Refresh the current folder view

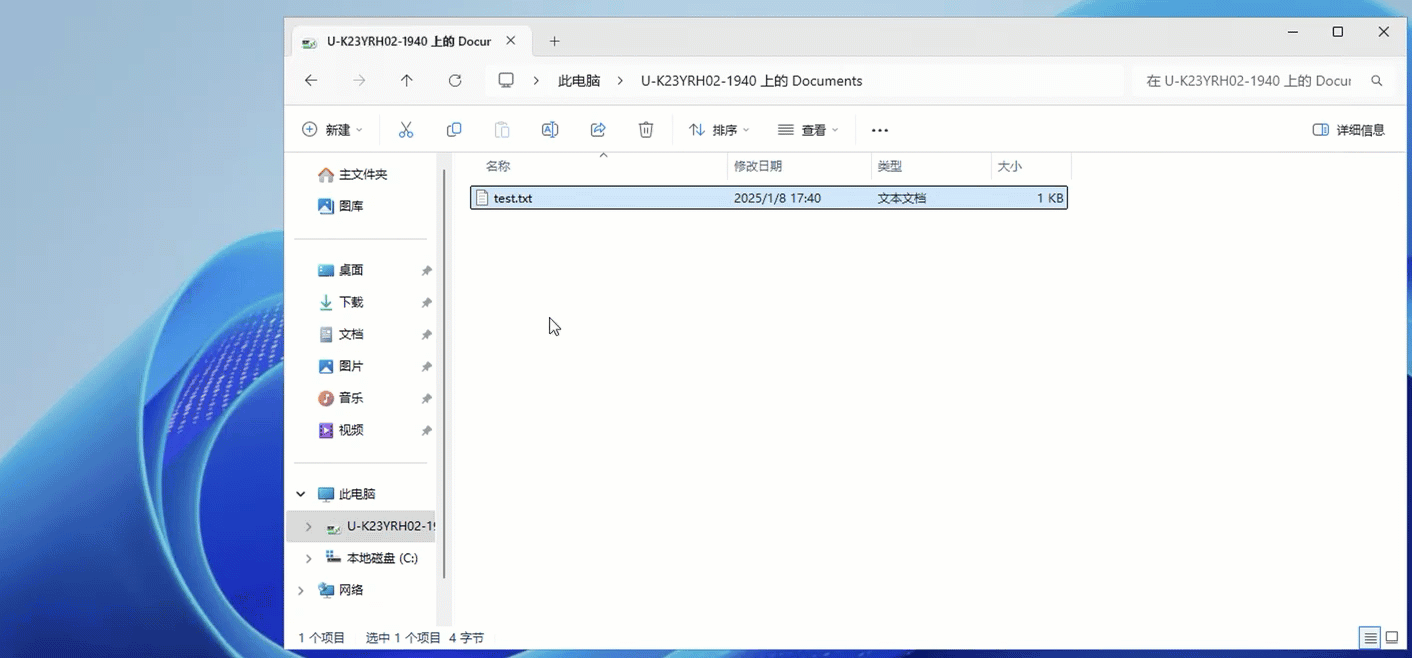click(x=455, y=80)
